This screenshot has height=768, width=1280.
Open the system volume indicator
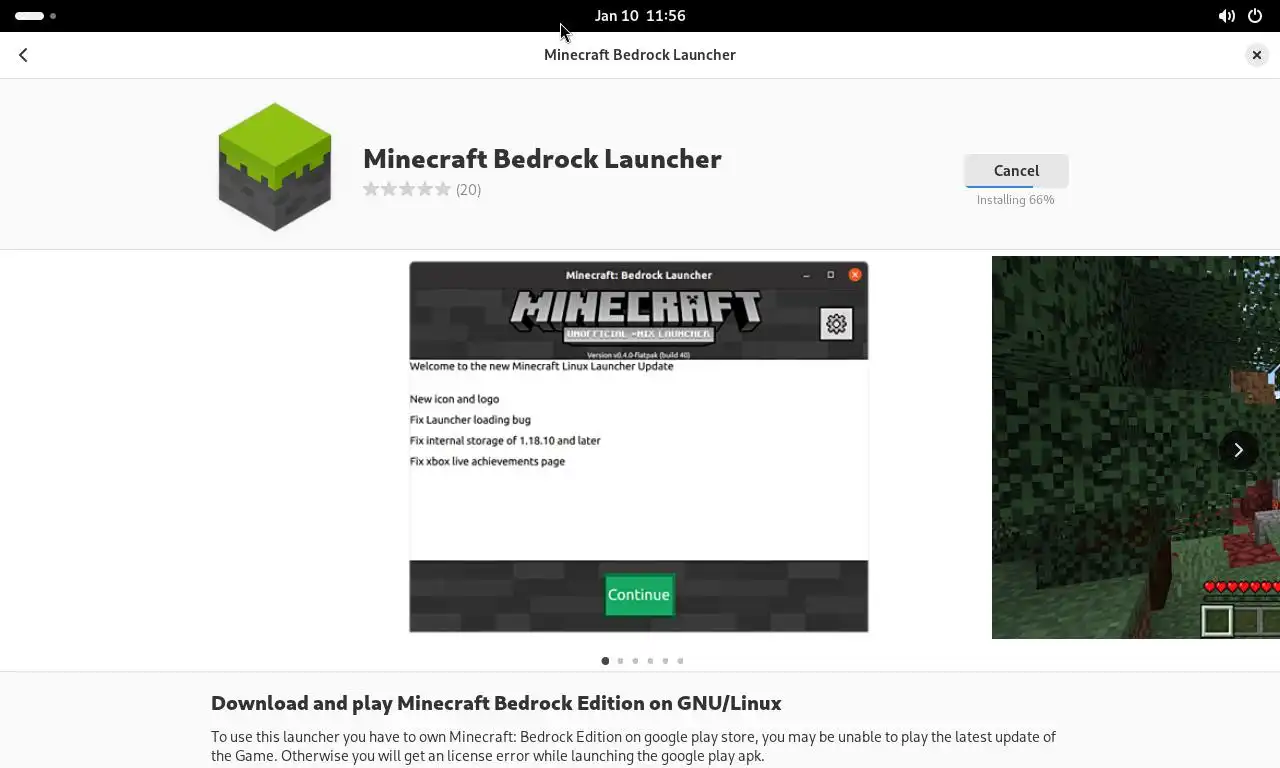point(1226,16)
